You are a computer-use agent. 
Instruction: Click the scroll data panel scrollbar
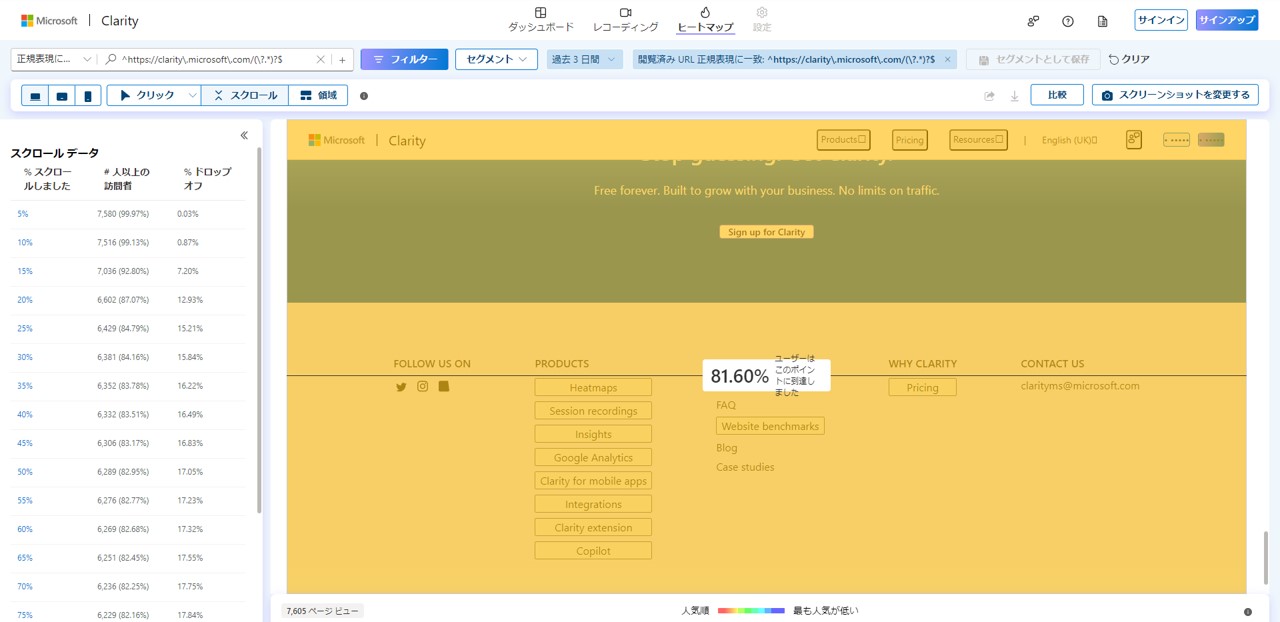pyautogui.click(x=260, y=330)
